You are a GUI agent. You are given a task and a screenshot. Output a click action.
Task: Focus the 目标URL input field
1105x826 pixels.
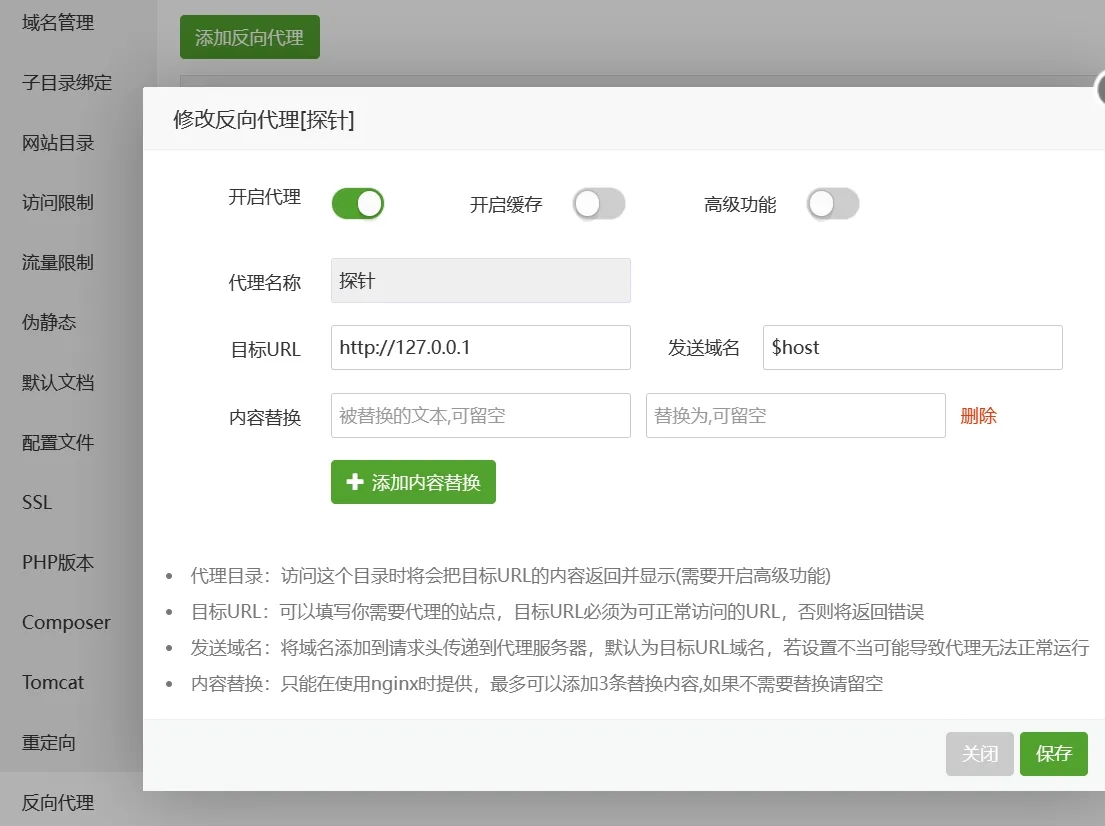[x=480, y=348]
